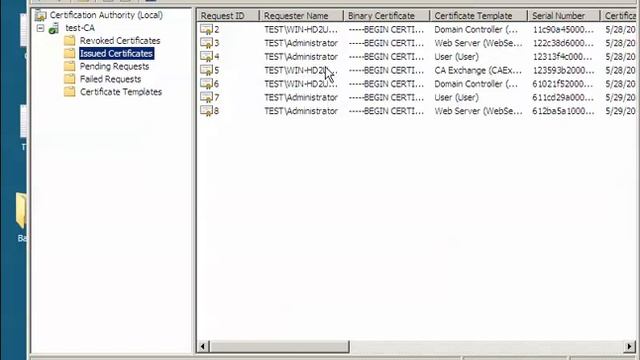Click the certificate icon for request 5
Image resolution: width=640 pixels, height=360 pixels.
207,70
